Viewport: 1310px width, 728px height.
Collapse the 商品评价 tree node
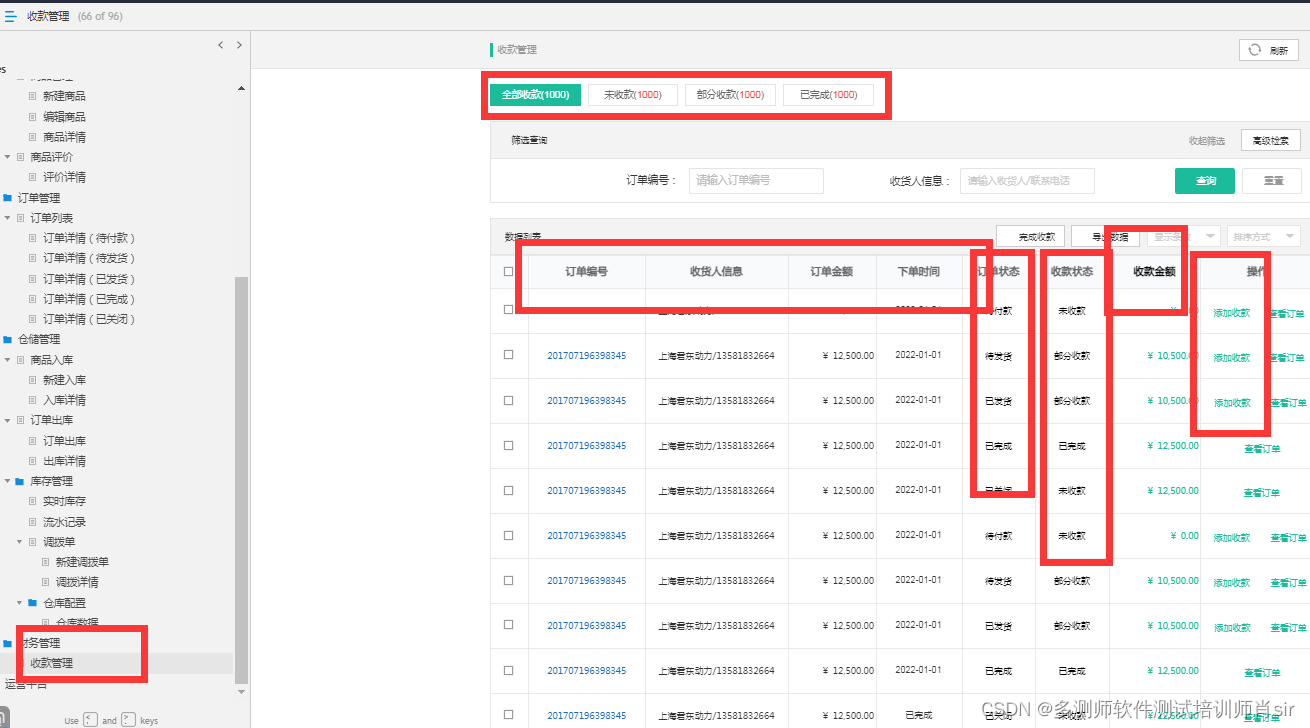tap(8, 157)
